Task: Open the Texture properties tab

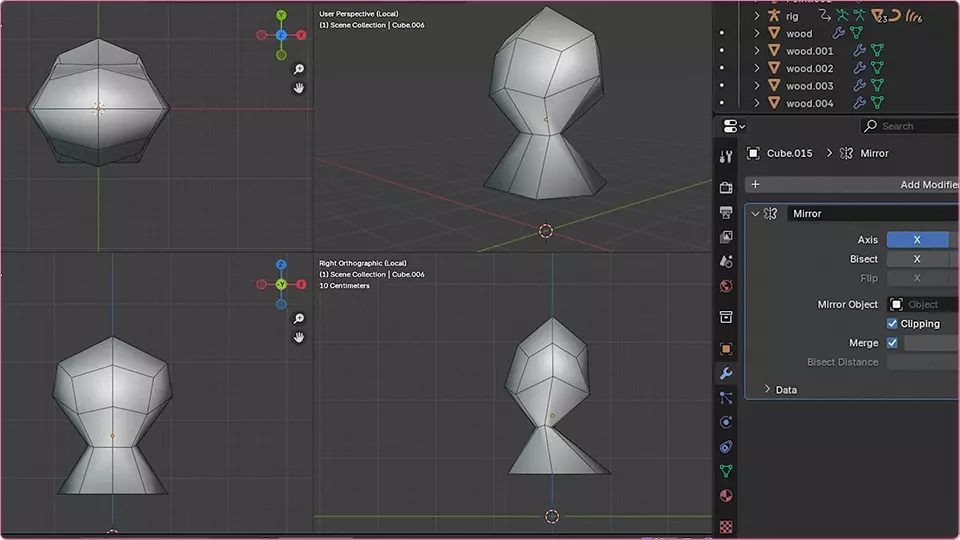Action: click(x=726, y=526)
